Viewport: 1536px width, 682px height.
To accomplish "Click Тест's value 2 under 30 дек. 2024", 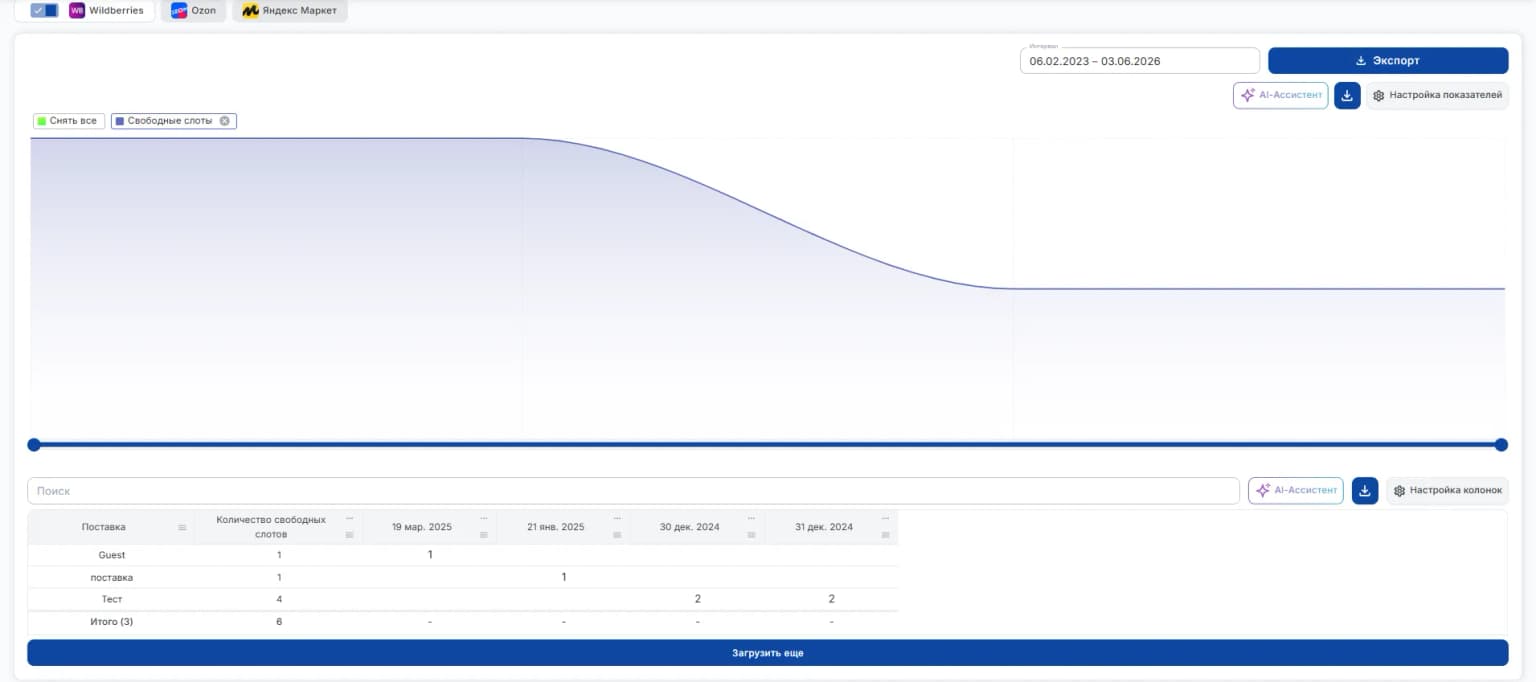I will [x=697, y=599].
